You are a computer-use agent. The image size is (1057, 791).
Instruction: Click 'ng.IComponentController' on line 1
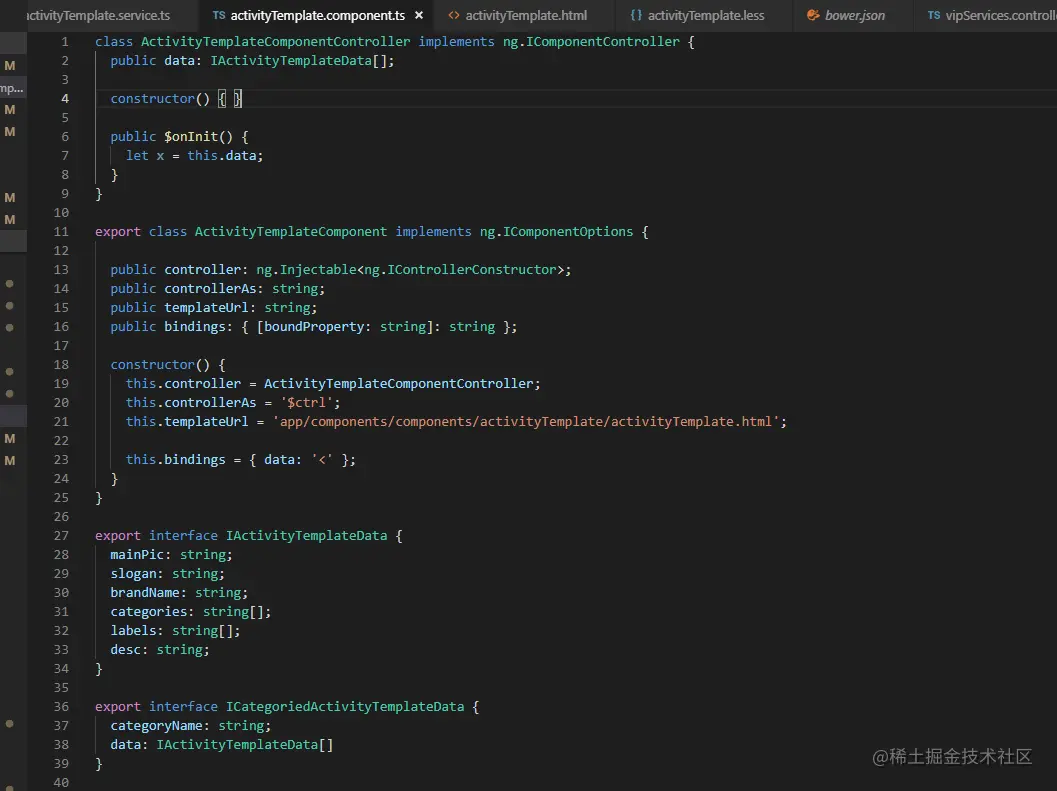coord(591,42)
